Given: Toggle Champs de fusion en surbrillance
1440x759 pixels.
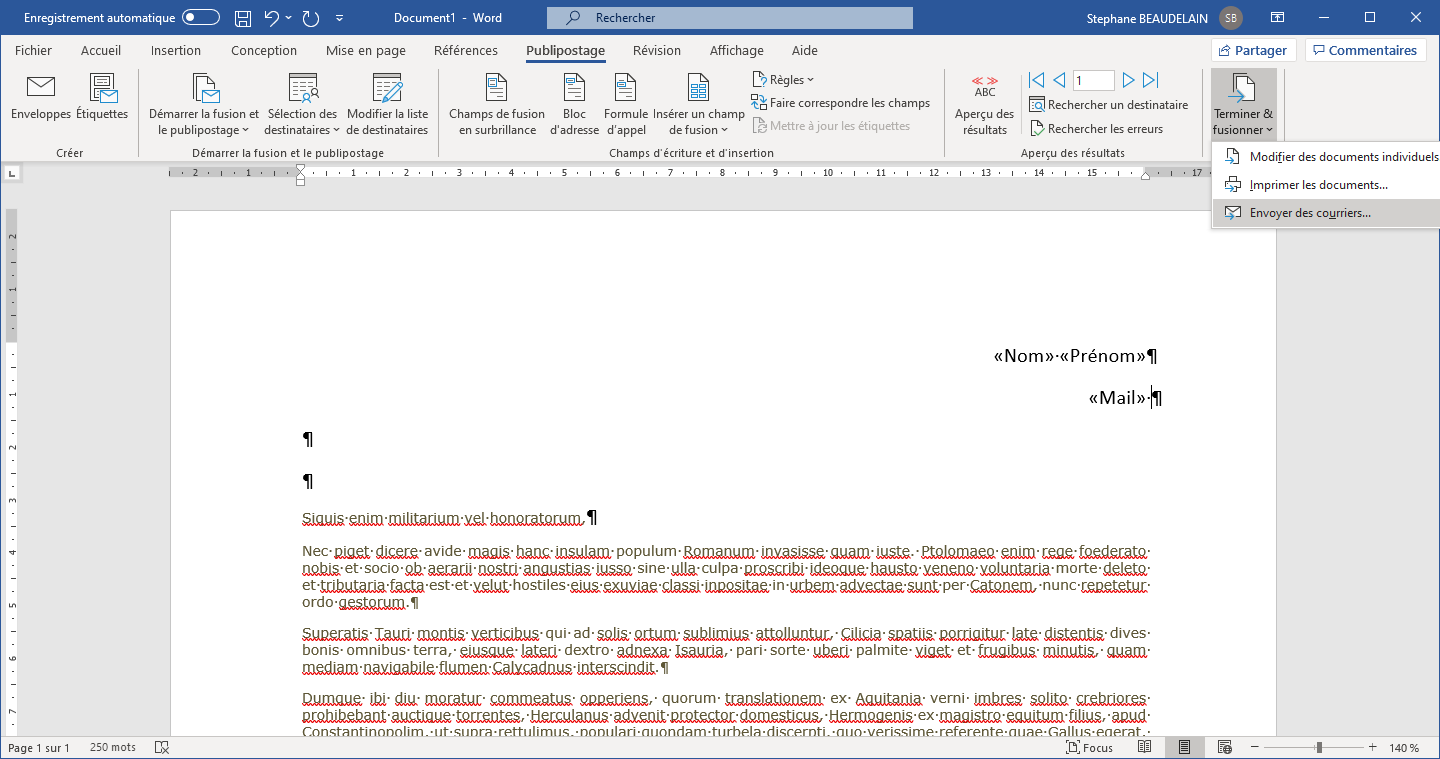Looking at the screenshot, I should point(497,105).
